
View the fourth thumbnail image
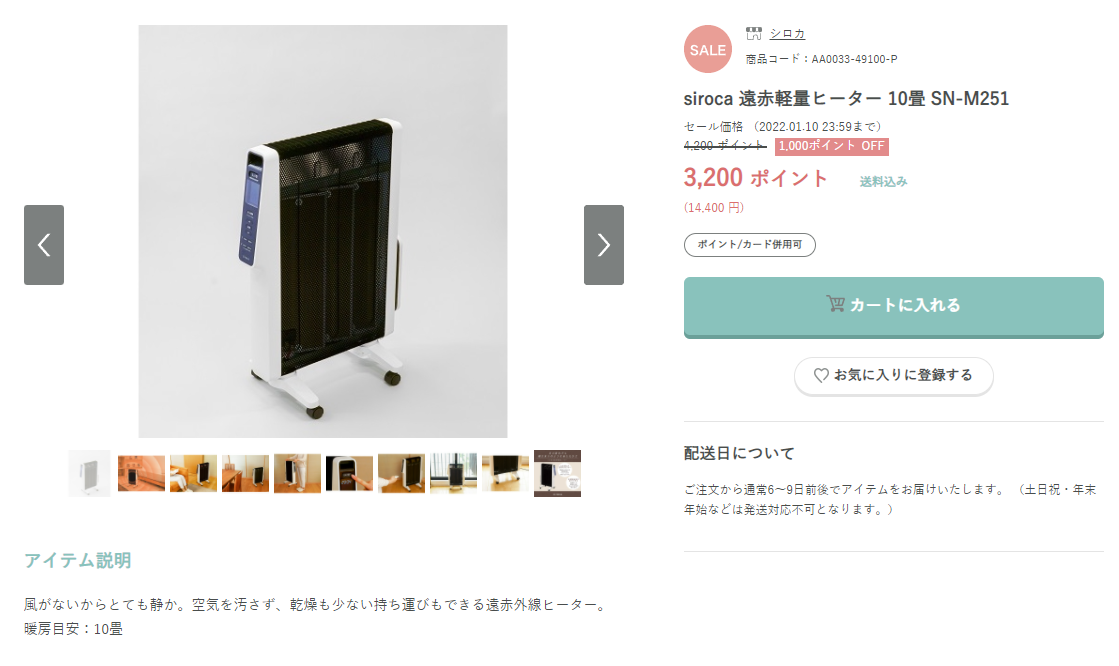pyautogui.click(x=245, y=473)
